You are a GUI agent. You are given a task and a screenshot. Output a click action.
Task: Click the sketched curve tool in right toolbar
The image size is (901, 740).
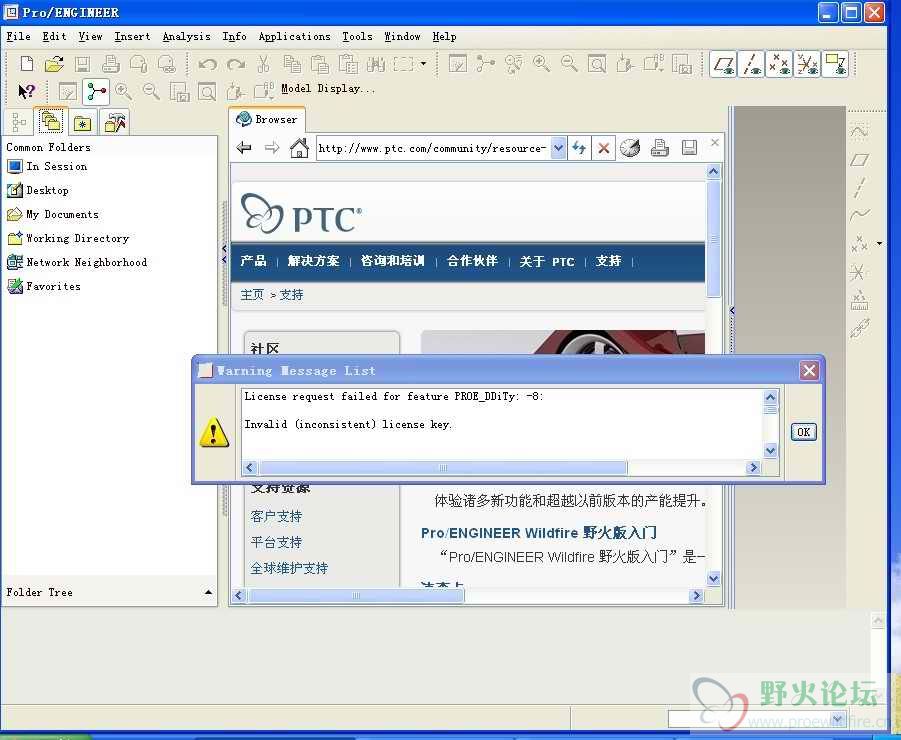pos(859,215)
